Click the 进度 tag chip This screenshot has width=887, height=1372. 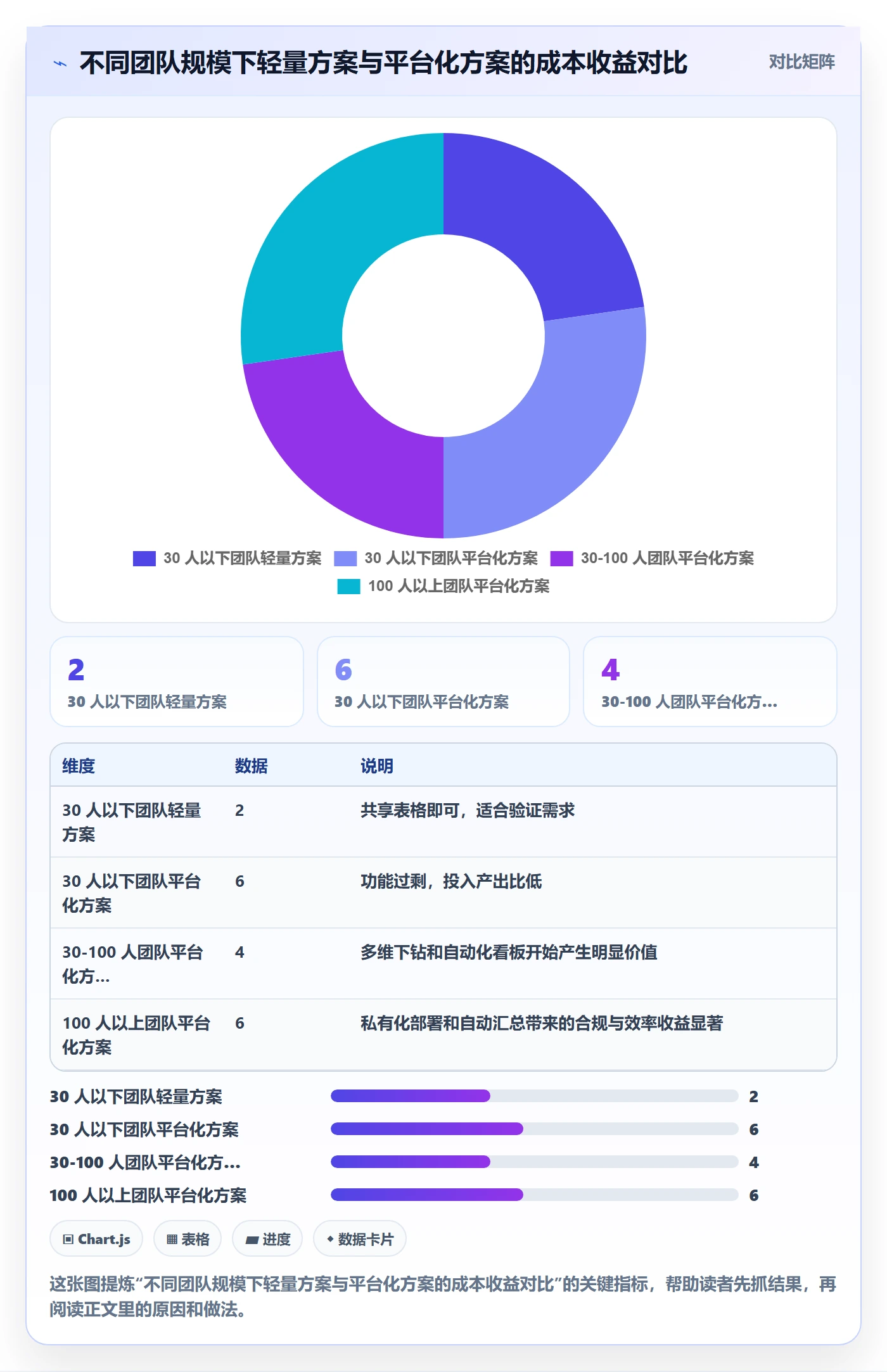point(267,1239)
